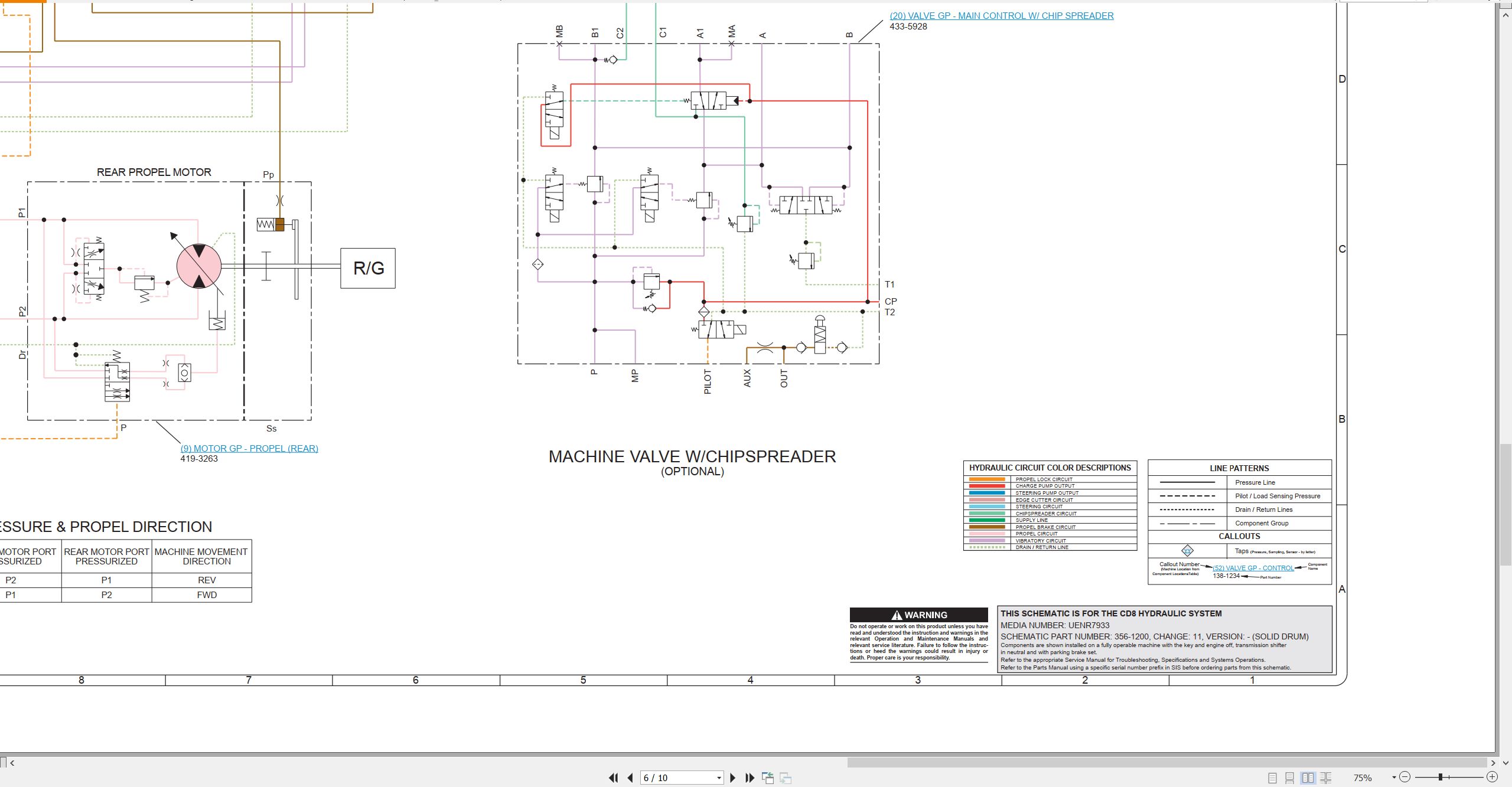Screen dimensions: 1512x787
Task: Open the page number dropdown
Action: coord(719,778)
